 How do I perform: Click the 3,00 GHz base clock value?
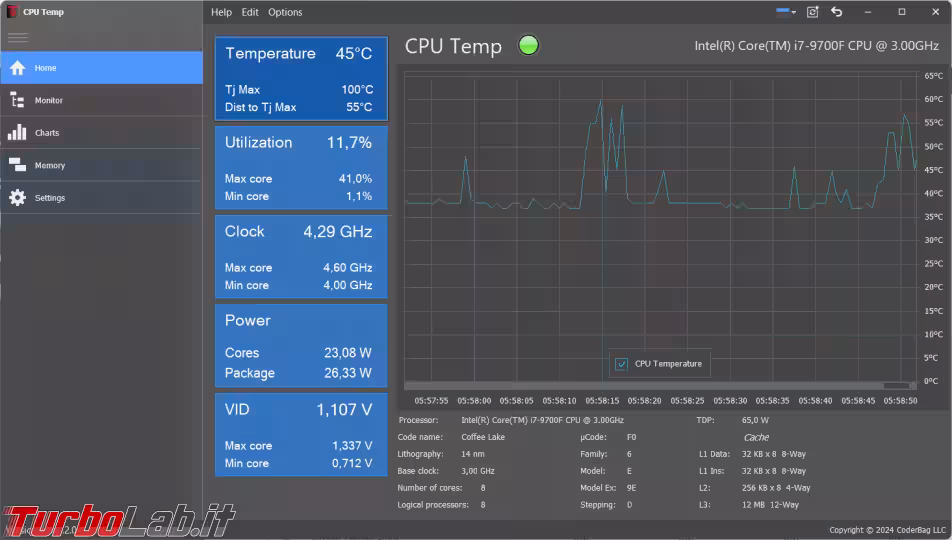click(477, 471)
